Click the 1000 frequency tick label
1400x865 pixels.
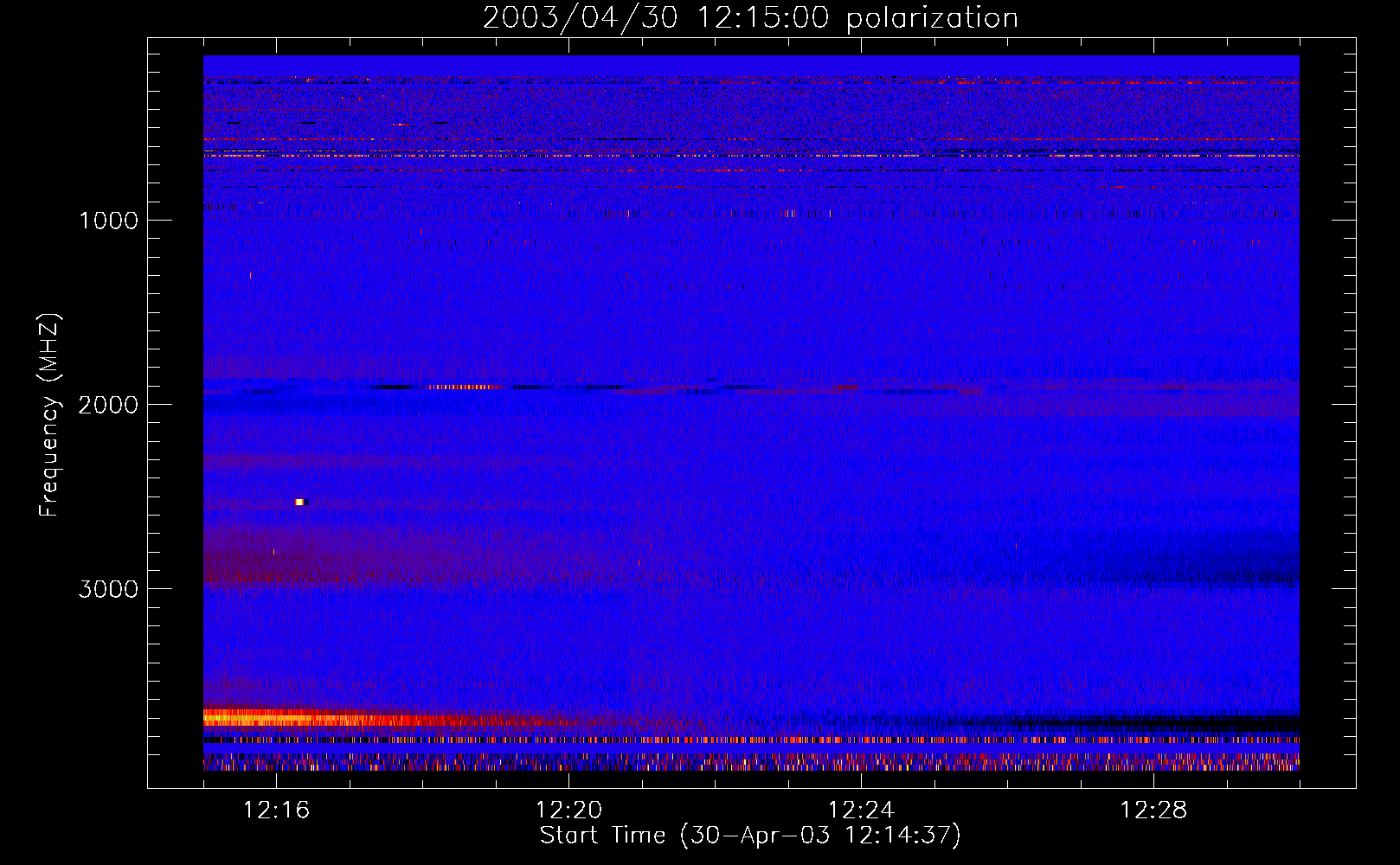tap(108, 221)
